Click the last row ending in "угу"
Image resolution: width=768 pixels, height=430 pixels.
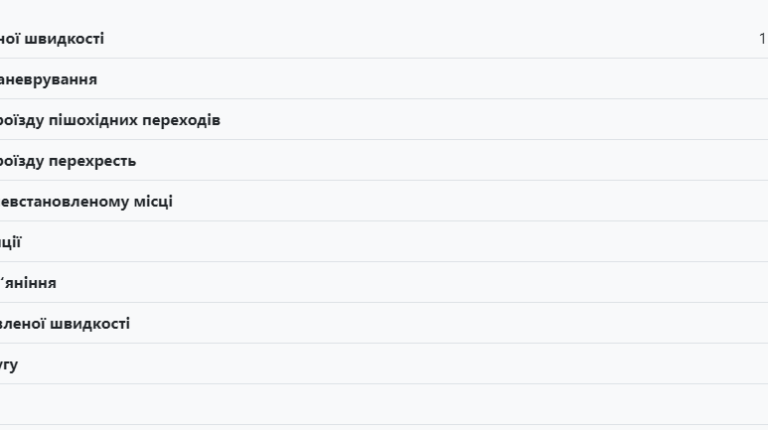tap(384, 365)
